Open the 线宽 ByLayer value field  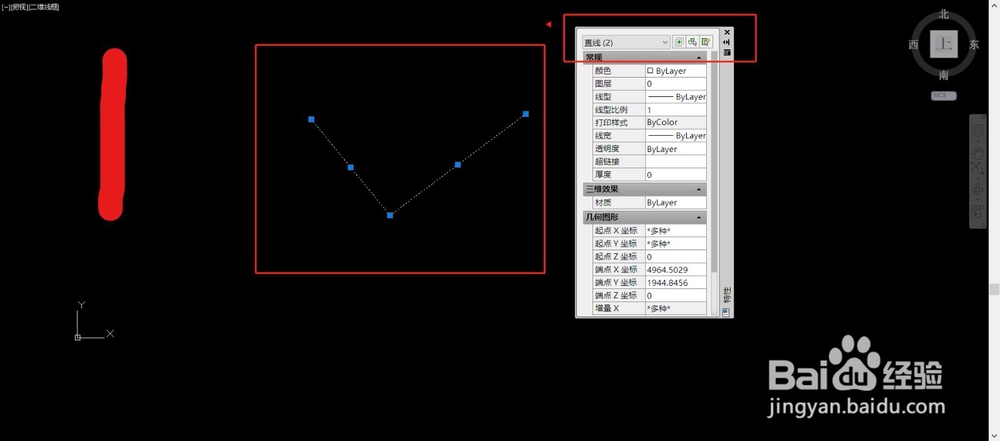(675, 136)
